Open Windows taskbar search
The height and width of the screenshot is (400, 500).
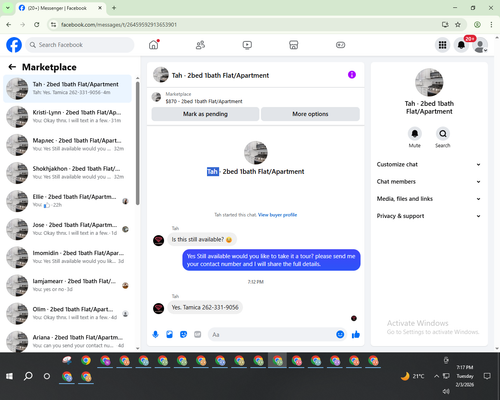pos(28,376)
